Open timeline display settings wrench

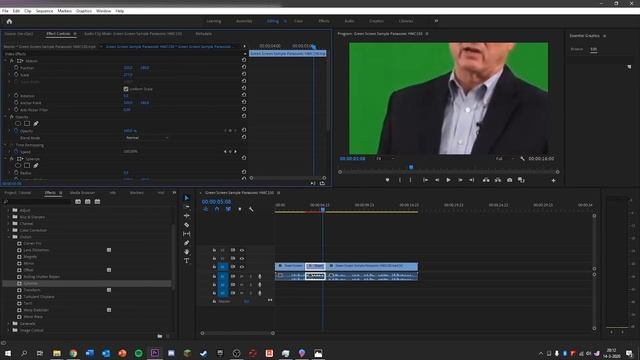tap(251, 209)
